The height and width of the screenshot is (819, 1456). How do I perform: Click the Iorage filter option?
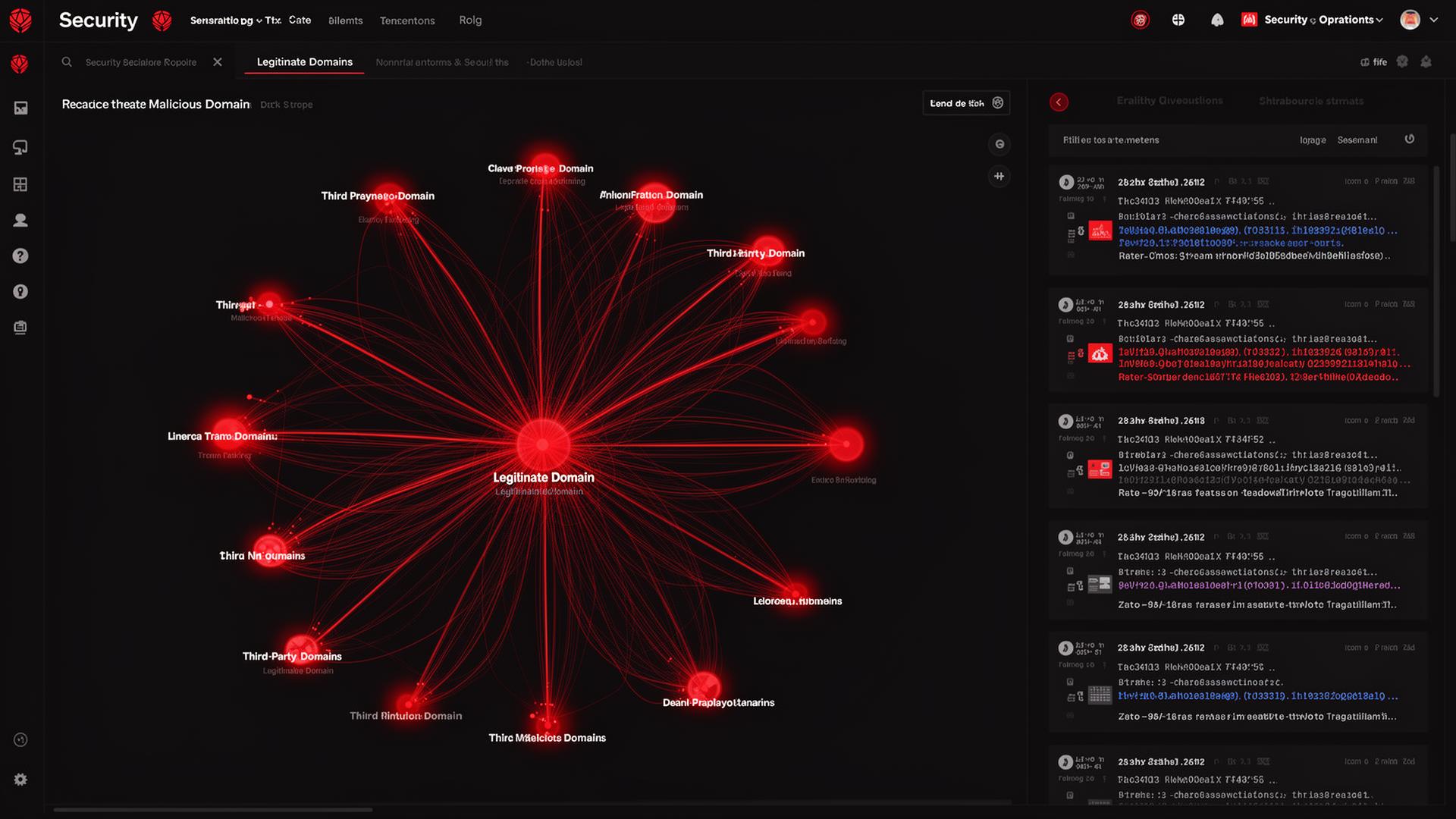1313,140
